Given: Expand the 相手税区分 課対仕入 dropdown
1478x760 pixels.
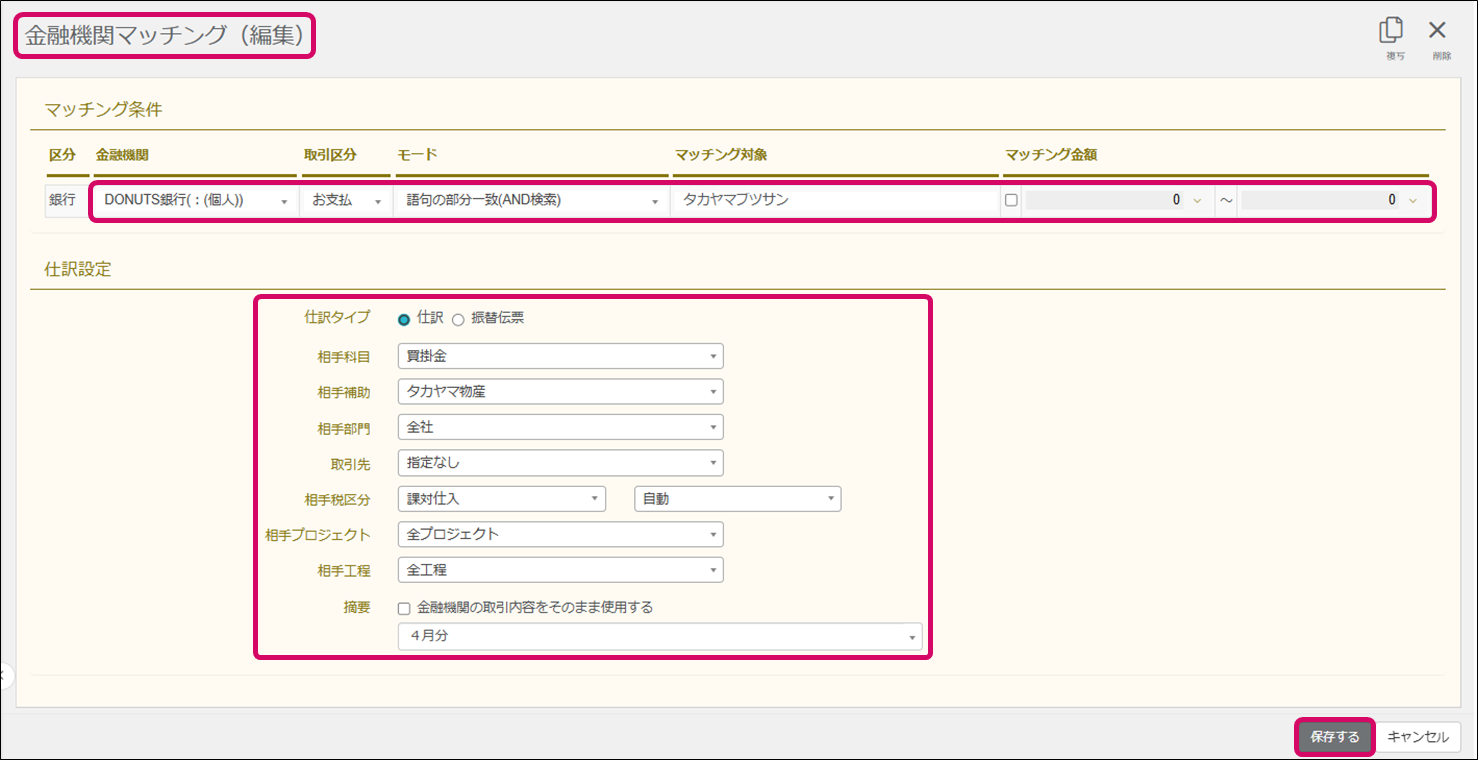Looking at the screenshot, I should coord(501,499).
